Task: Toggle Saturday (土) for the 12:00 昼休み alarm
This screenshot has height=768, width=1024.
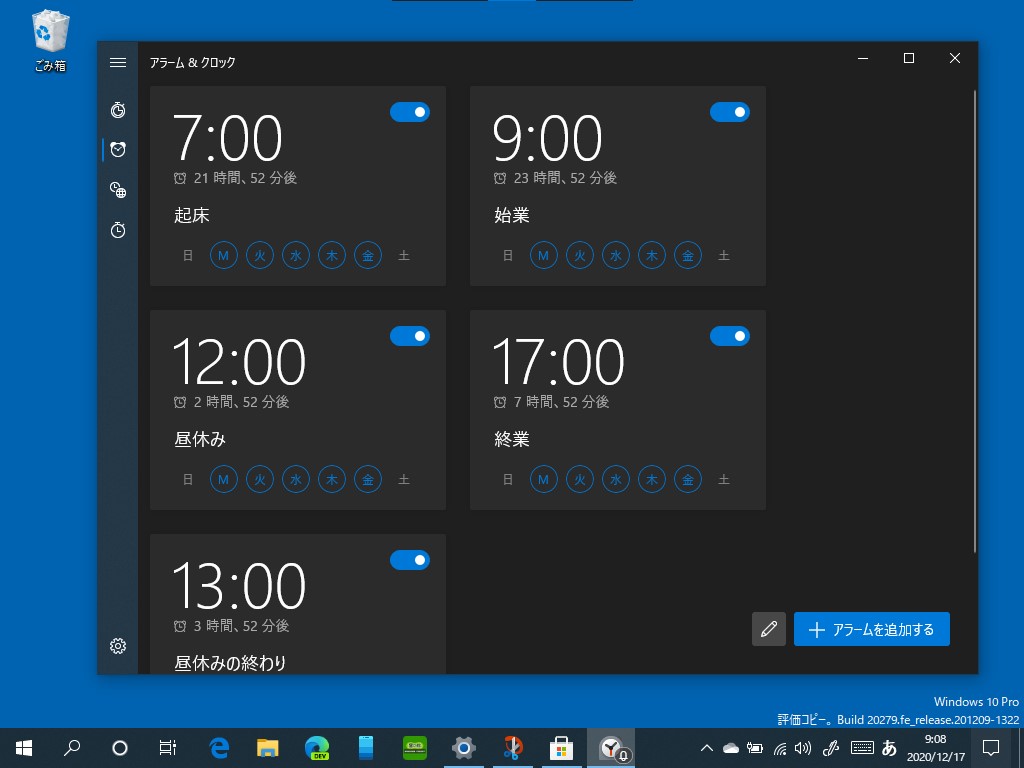Action: [x=404, y=479]
